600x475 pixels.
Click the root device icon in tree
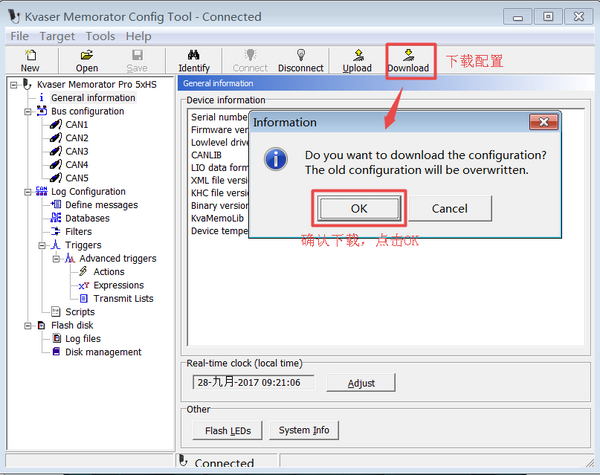coord(27,84)
